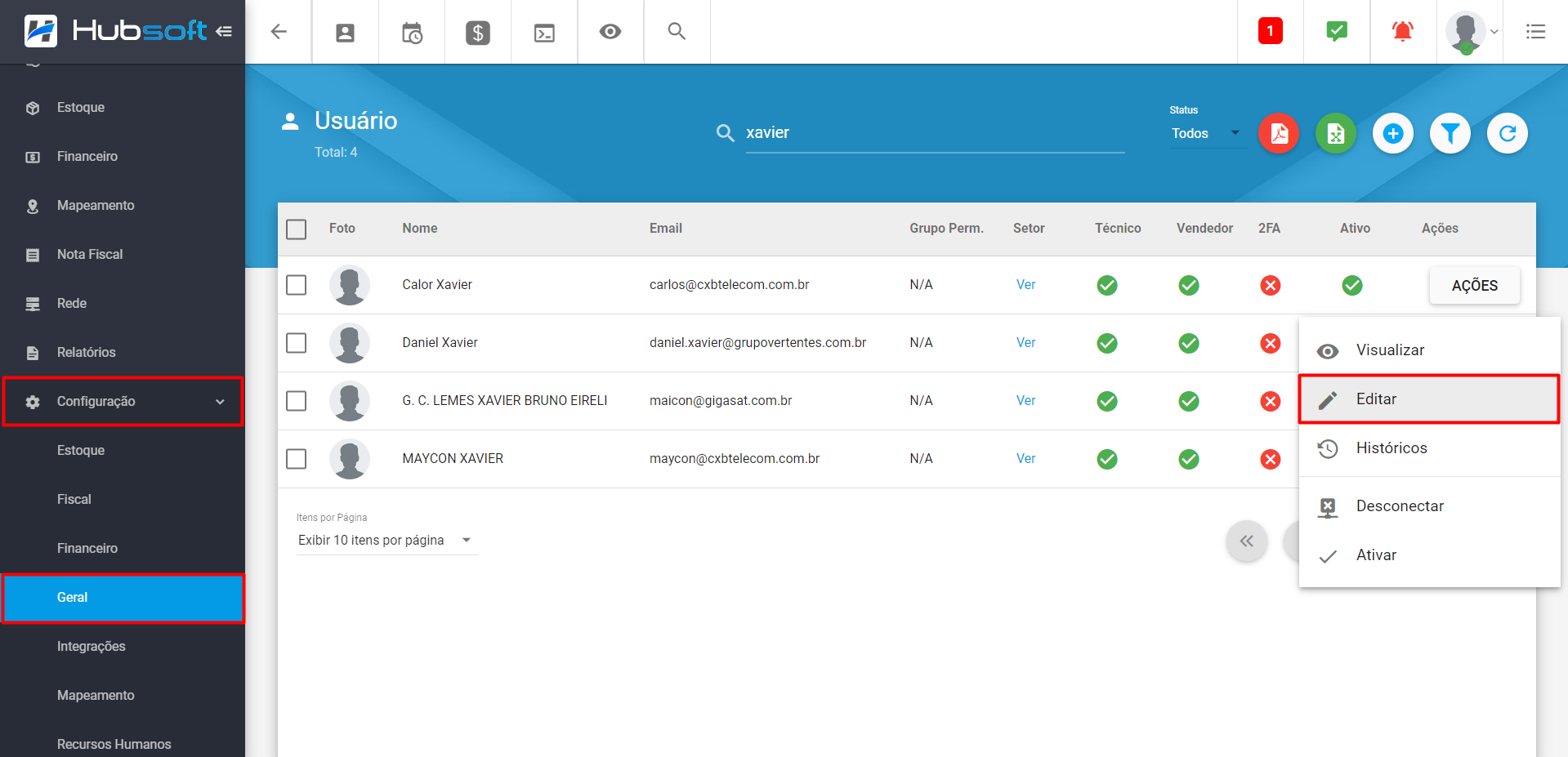Click email maicon@gigasat.com.br
Viewport: 1568px width, 757px height.
(721, 401)
